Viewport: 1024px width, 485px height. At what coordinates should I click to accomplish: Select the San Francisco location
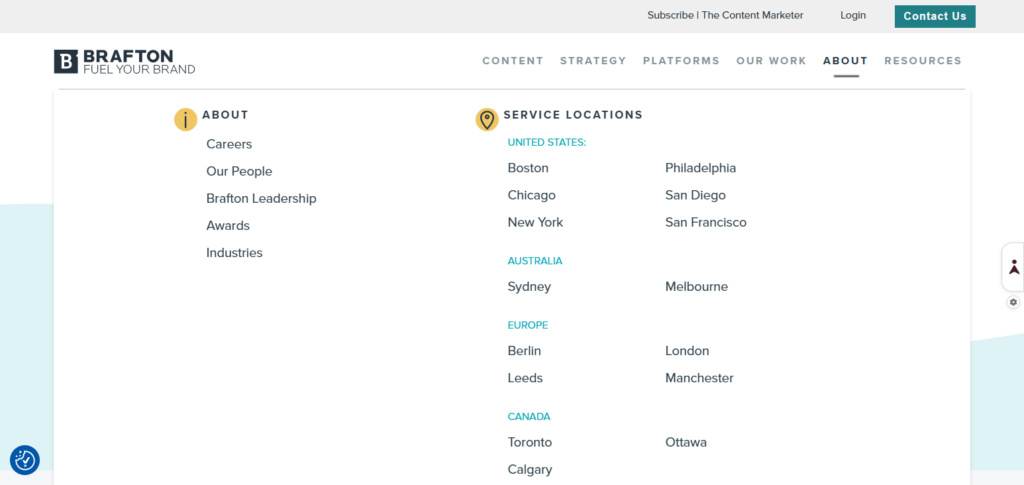(x=706, y=223)
